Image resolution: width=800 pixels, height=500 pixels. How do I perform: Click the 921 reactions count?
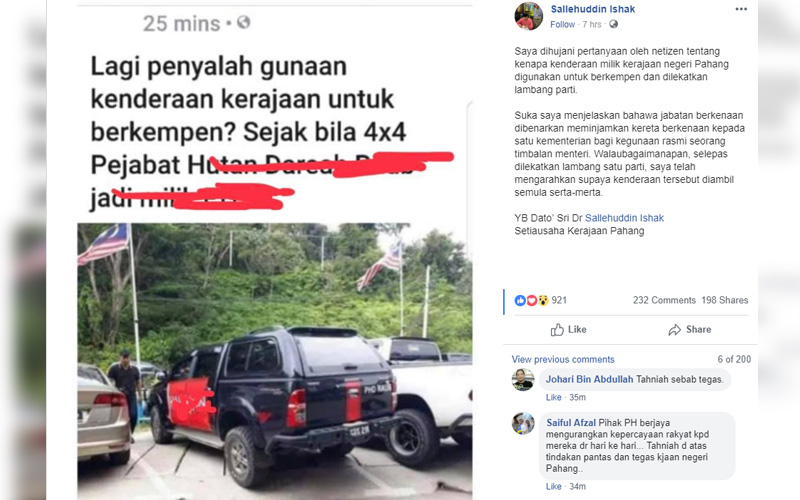click(559, 300)
